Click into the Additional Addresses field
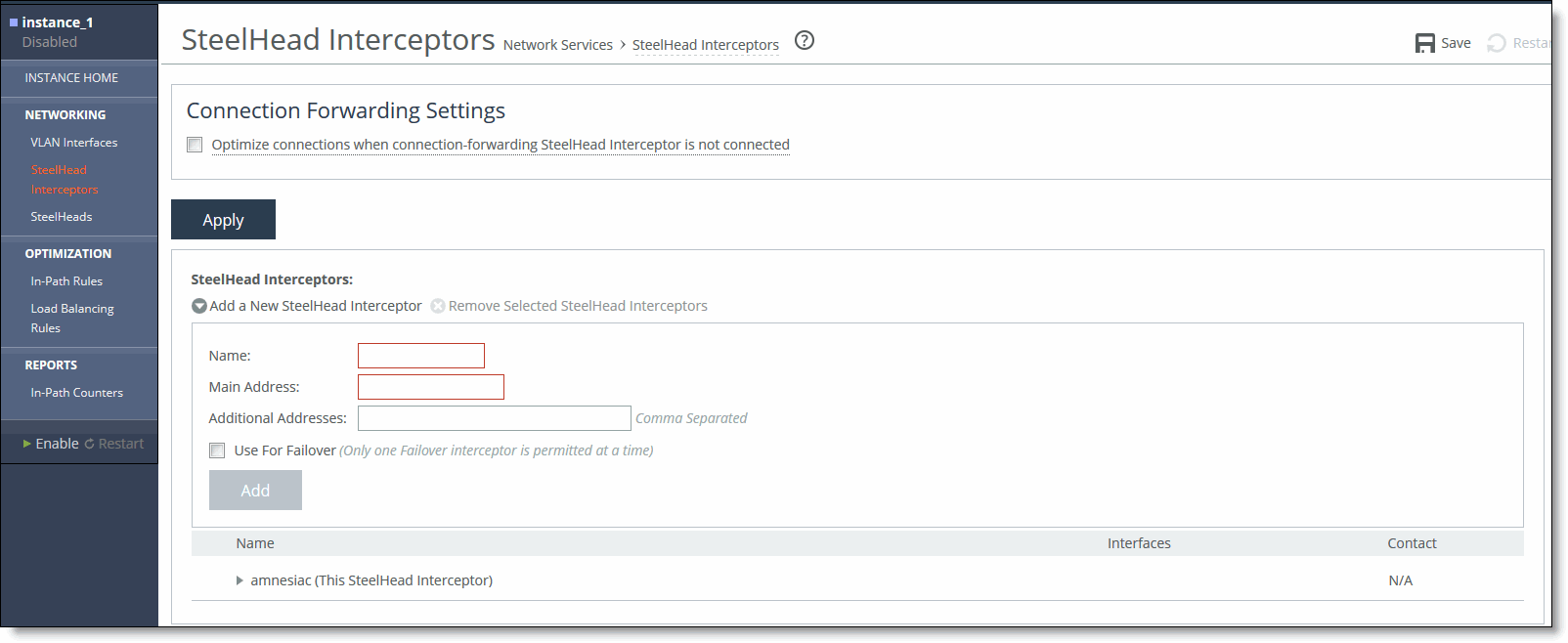Image resolution: width=1568 pixels, height=643 pixels. point(495,418)
